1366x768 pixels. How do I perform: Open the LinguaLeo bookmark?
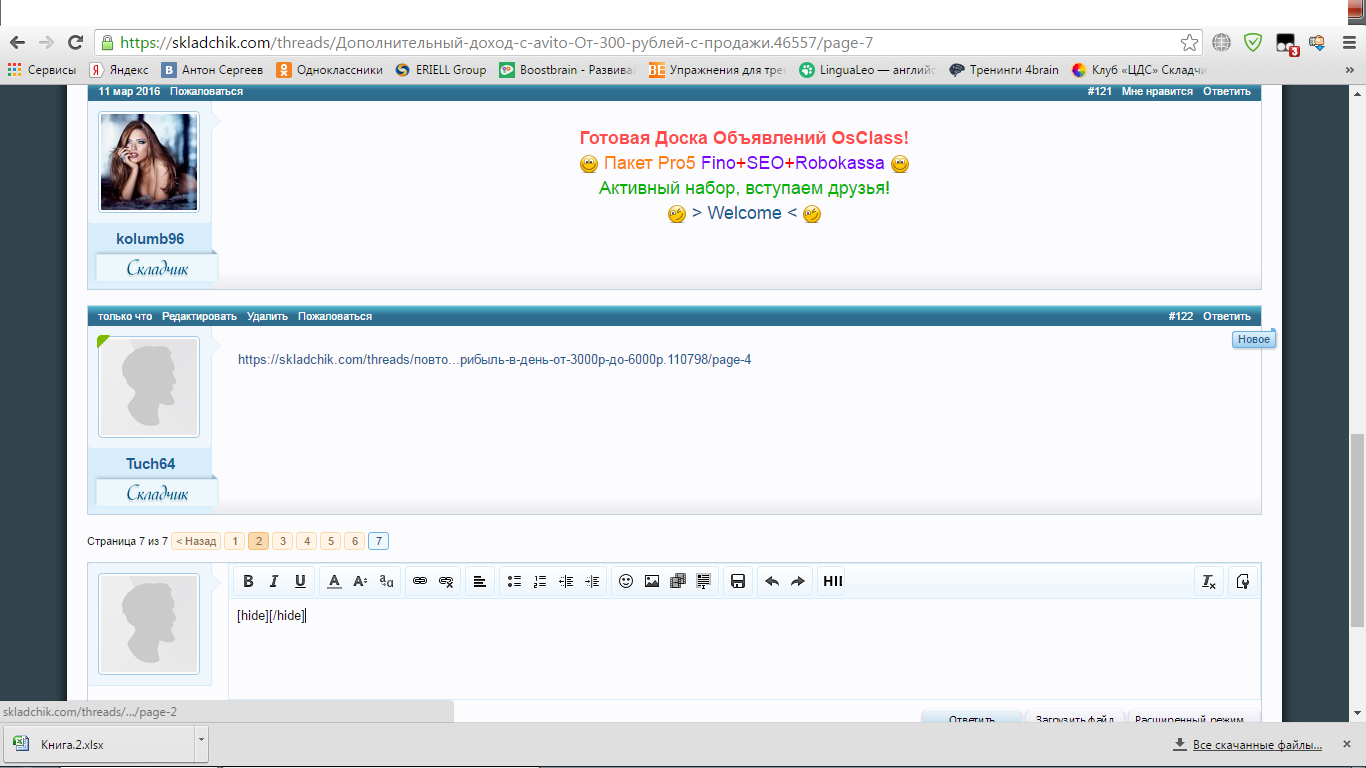[868, 70]
